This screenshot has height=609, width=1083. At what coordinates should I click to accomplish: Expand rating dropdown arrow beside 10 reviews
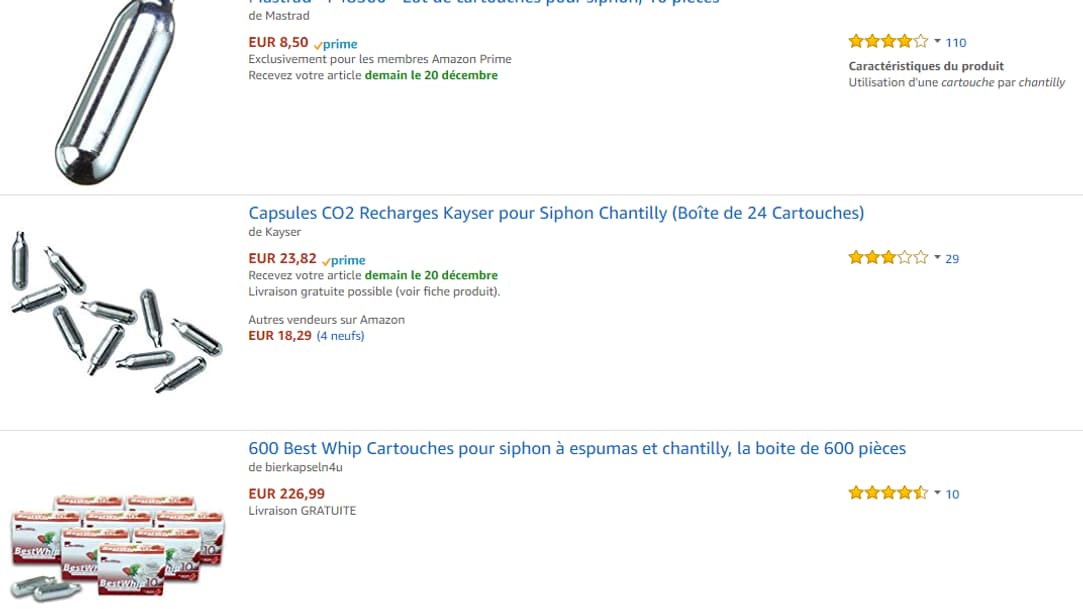[937, 493]
